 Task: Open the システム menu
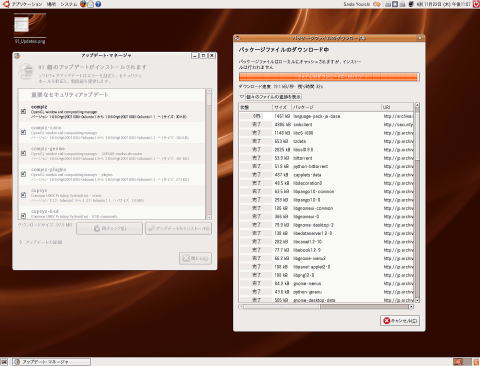(x=69, y=4)
